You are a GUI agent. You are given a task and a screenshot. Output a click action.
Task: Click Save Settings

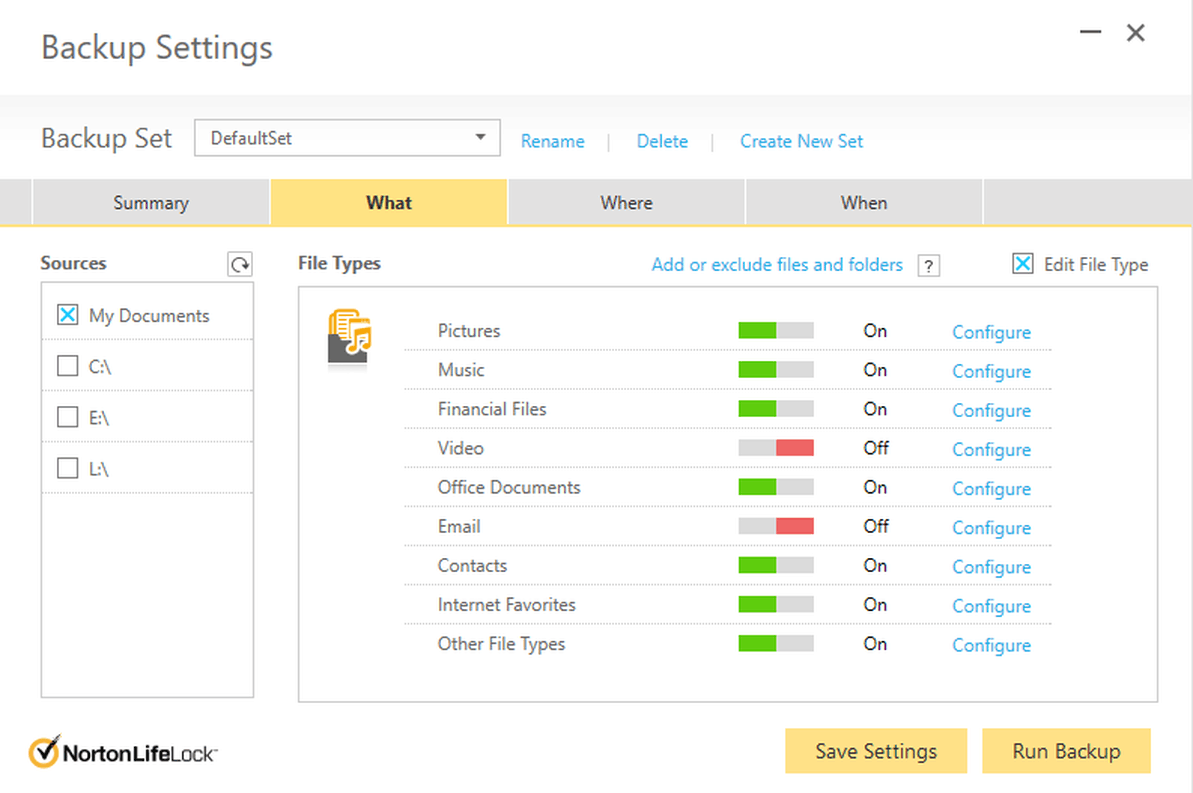point(876,751)
